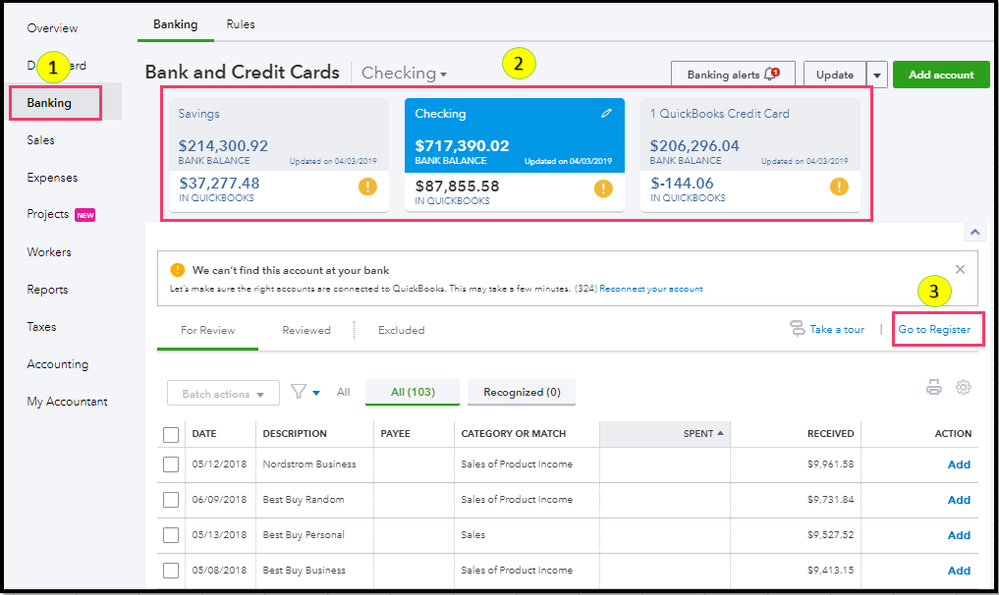
Task: Click warning icon on the Savings card
Action: pyautogui.click(x=368, y=187)
